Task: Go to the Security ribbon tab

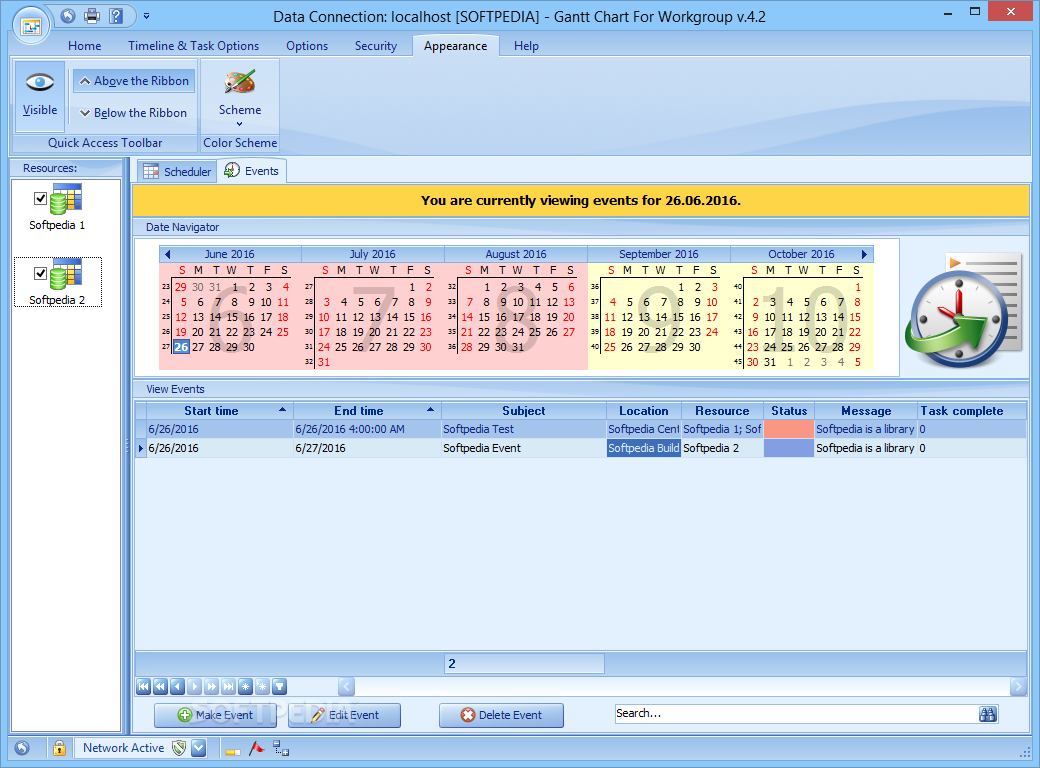Action: point(375,46)
